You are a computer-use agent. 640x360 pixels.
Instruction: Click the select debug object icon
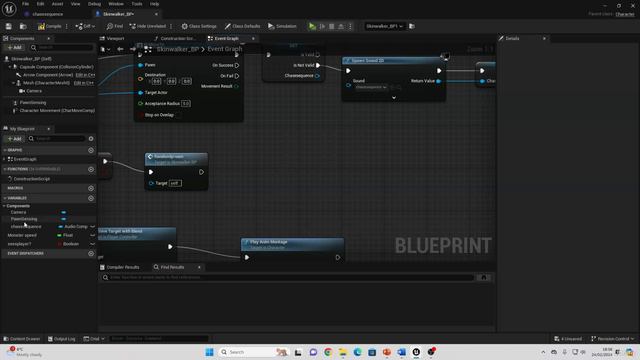click(x=412, y=26)
